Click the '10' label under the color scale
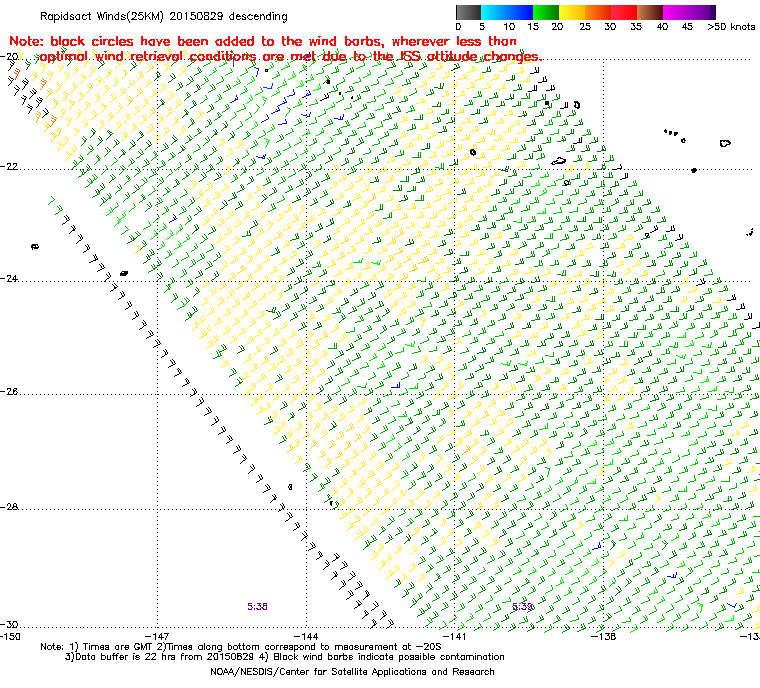Screen dimensions: 760x688 coord(509,27)
